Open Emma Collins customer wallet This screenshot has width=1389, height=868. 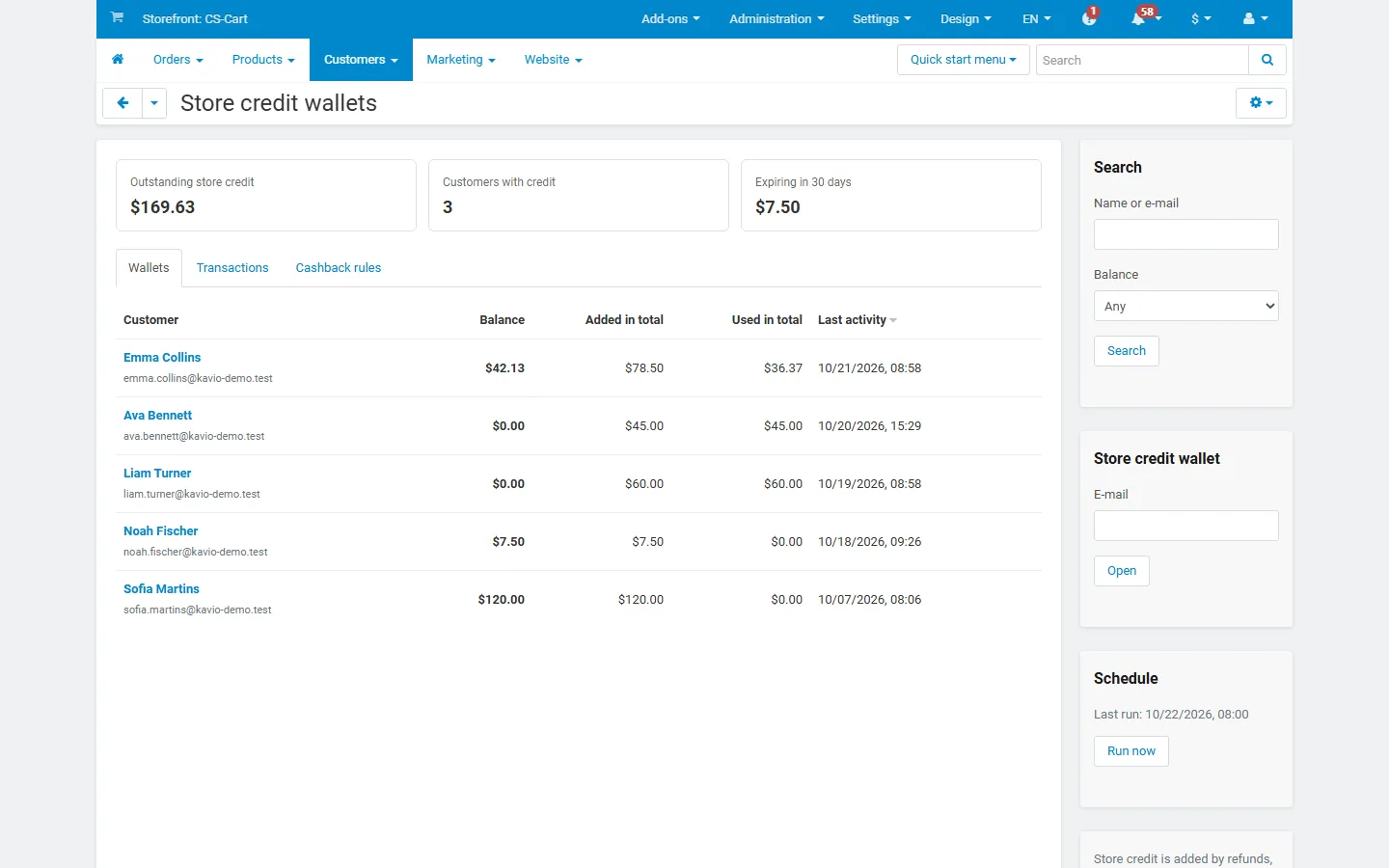point(162,357)
